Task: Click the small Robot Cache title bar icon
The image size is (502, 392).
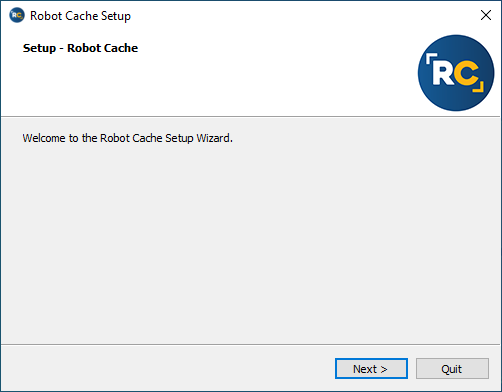Action: coord(17,15)
